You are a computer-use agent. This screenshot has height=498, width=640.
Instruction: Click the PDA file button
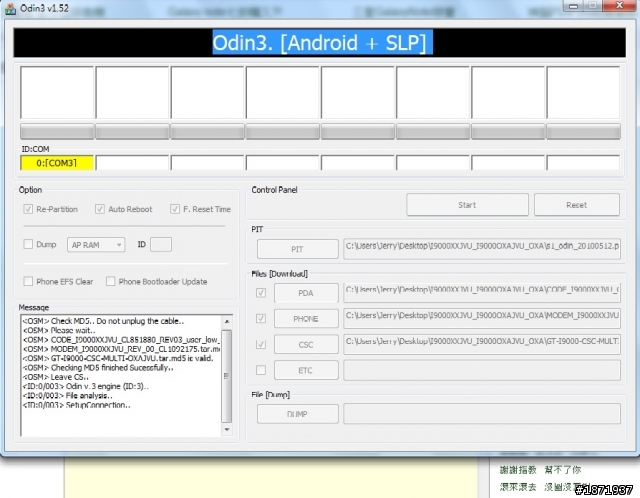click(x=306, y=293)
